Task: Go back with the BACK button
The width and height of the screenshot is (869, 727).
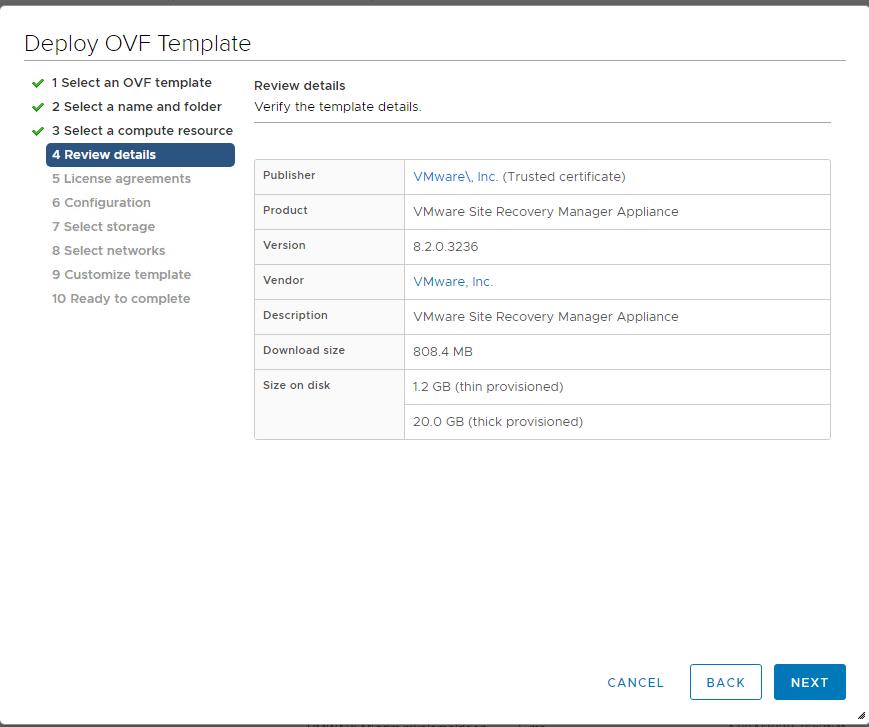Action: click(725, 682)
